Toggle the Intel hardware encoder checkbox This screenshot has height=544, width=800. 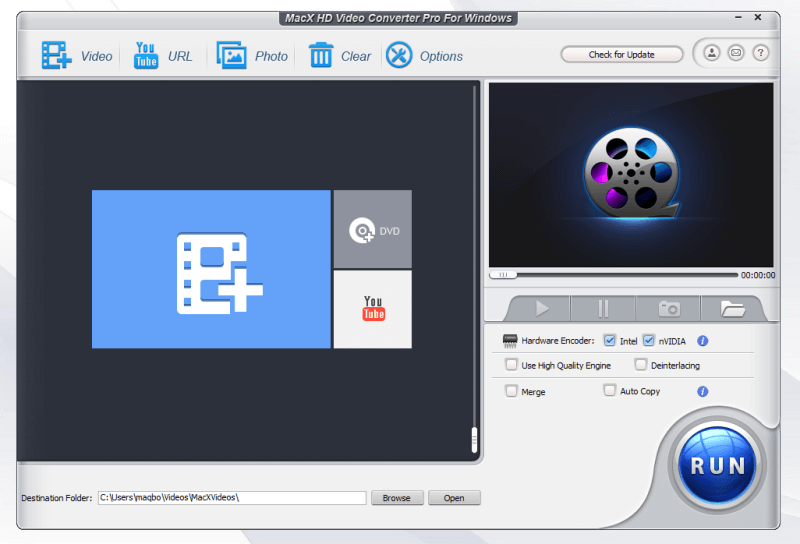pos(610,340)
